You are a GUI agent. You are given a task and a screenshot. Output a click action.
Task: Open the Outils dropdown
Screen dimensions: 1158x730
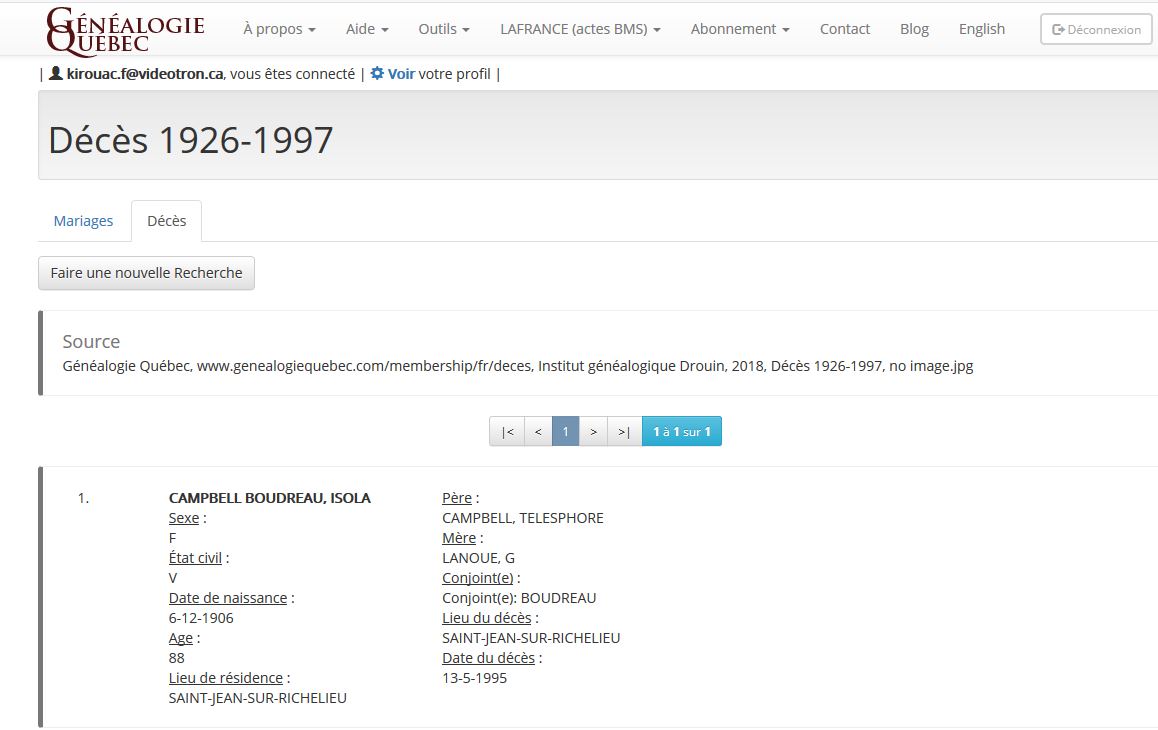pos(444,29)
